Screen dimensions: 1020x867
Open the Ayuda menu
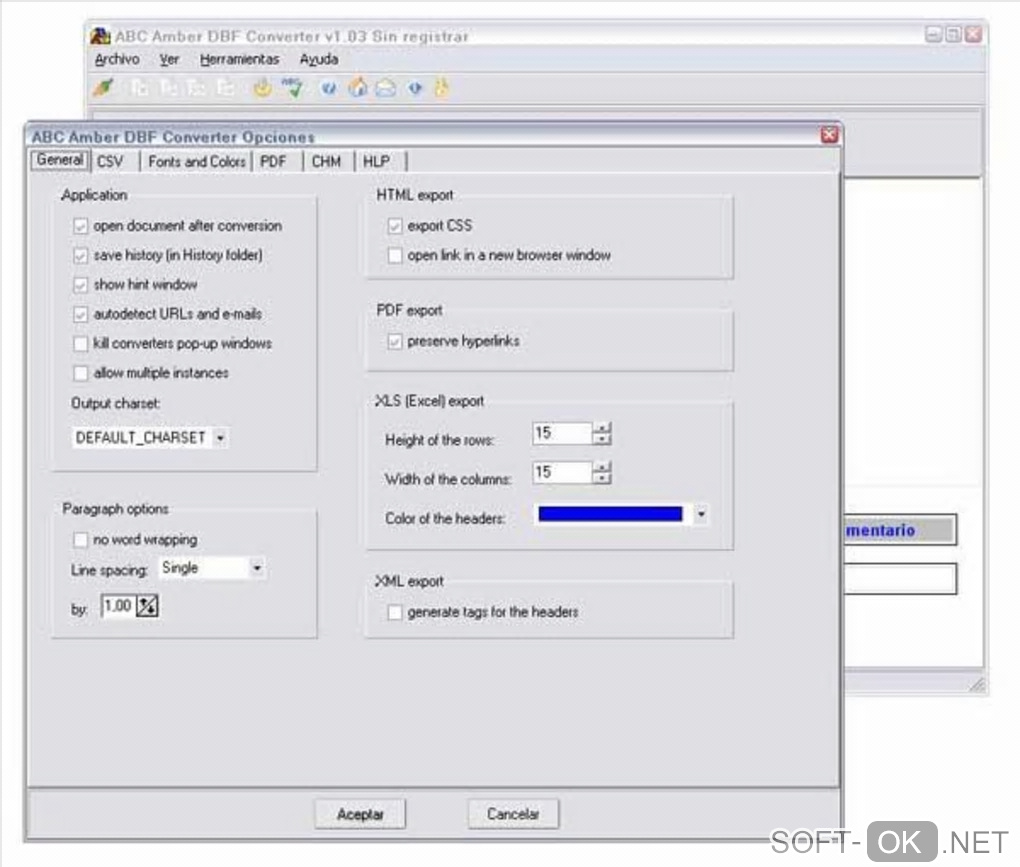click(319, 59)
